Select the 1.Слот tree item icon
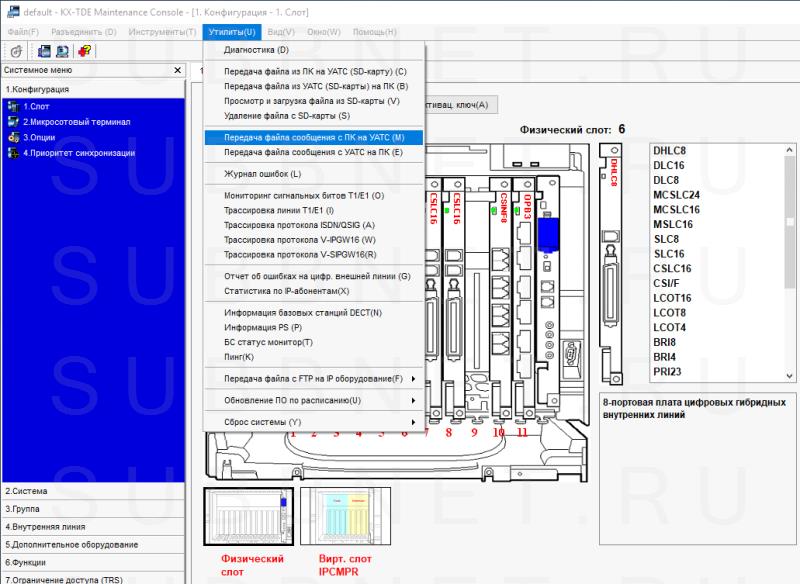Viewport: 800px width, 584px height. [x=14, y=106]
